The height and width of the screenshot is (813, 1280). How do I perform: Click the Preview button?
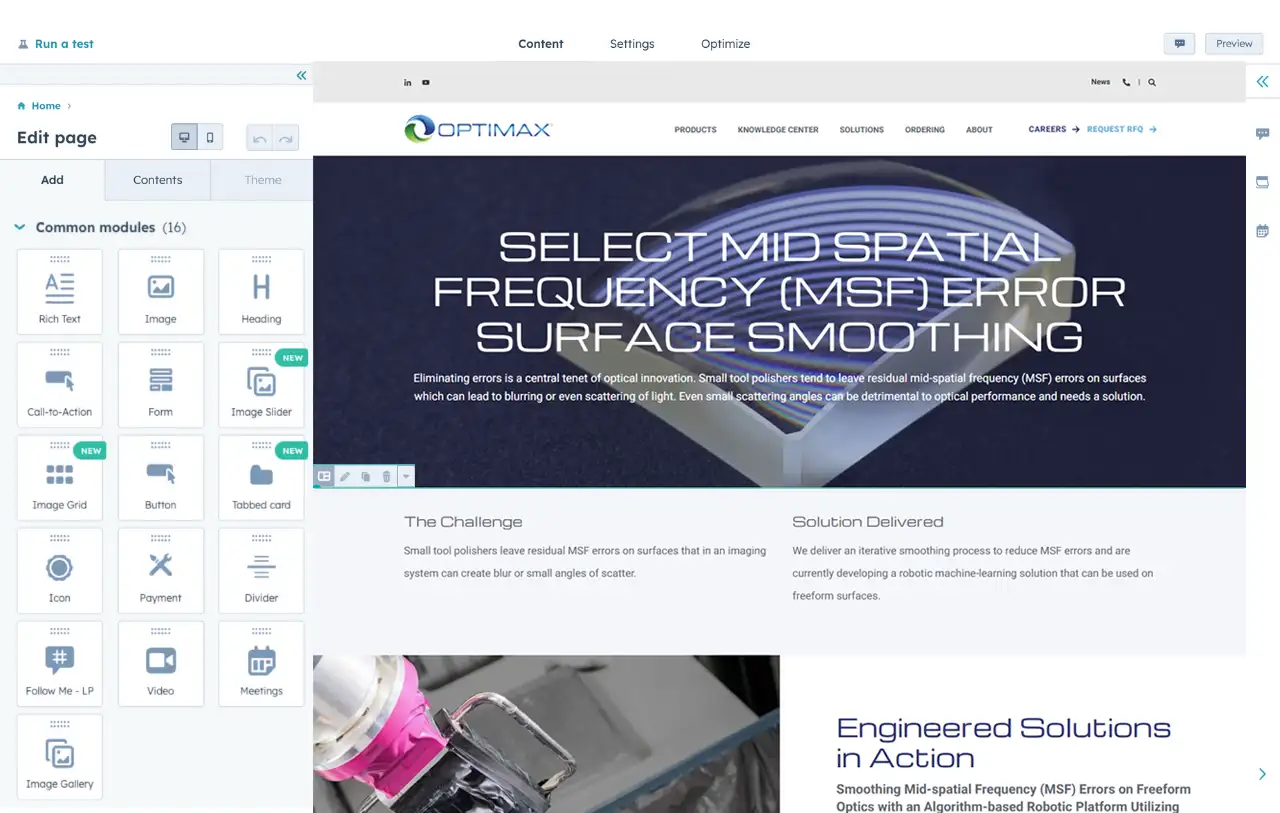pos(1234,44)
